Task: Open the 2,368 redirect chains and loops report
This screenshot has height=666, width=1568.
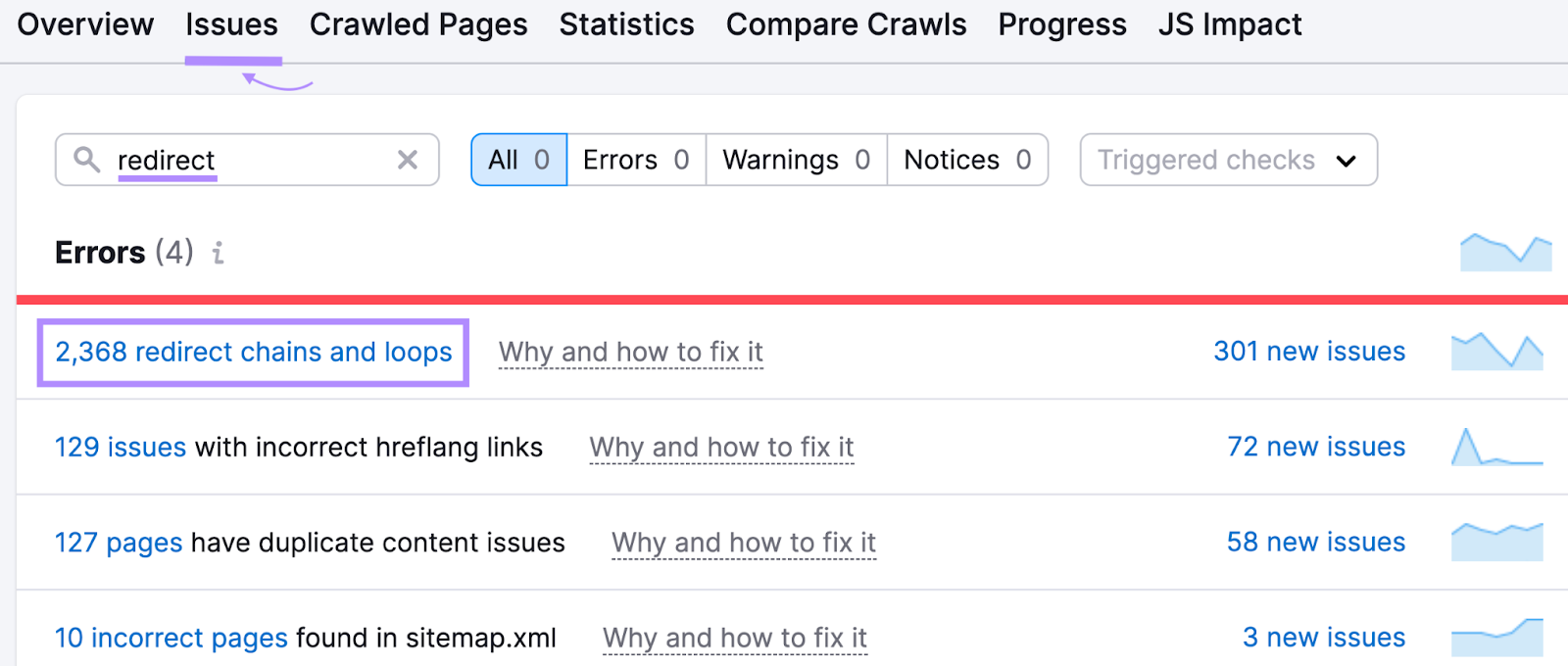Action: [x=251, y=352]
